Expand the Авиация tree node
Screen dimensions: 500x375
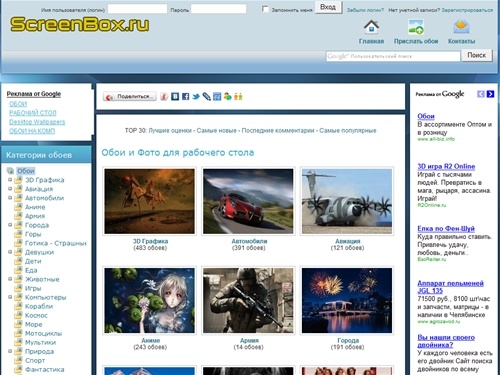10,189
